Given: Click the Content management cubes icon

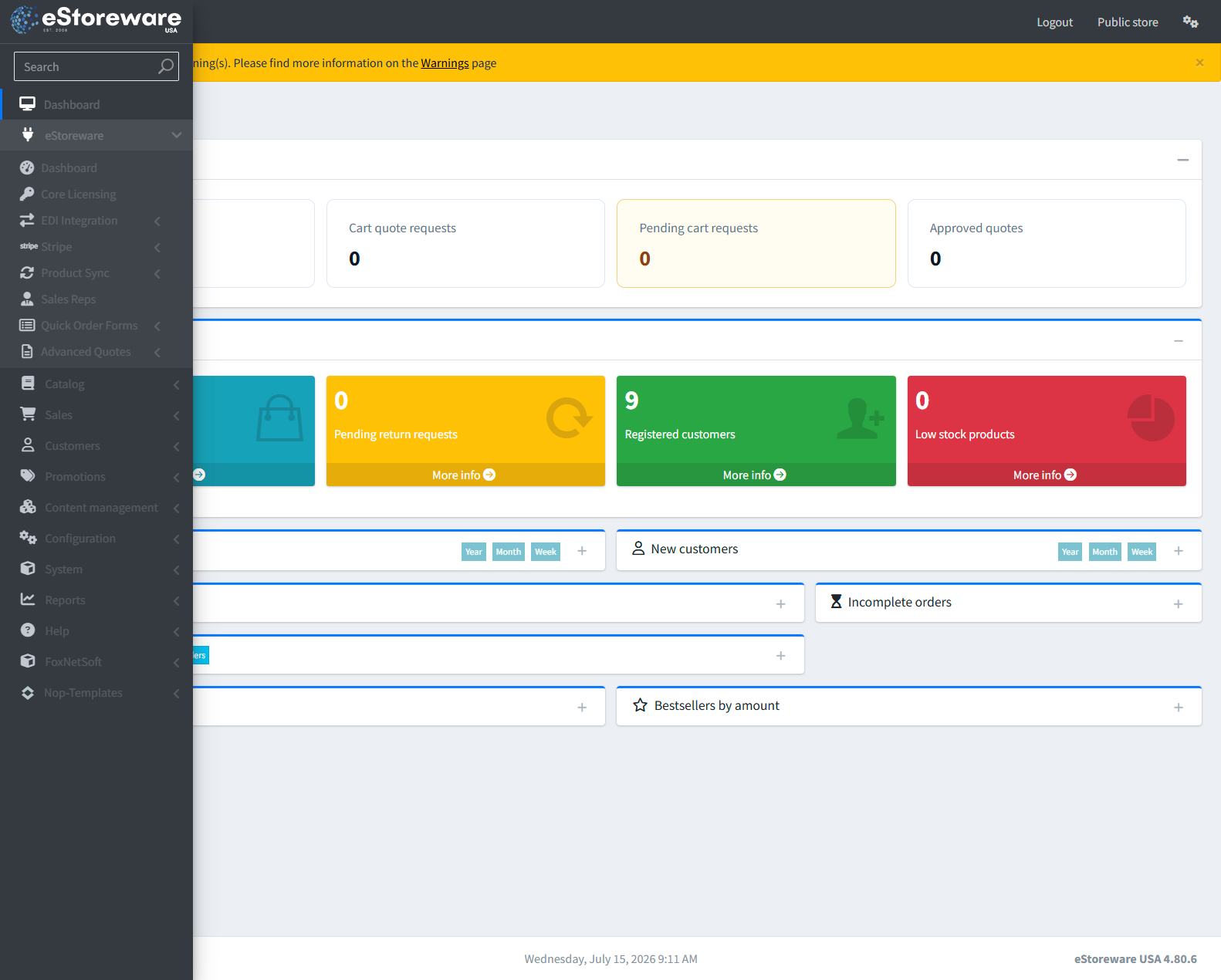Looking at the screenshot, I should click(x=28, y=507).
